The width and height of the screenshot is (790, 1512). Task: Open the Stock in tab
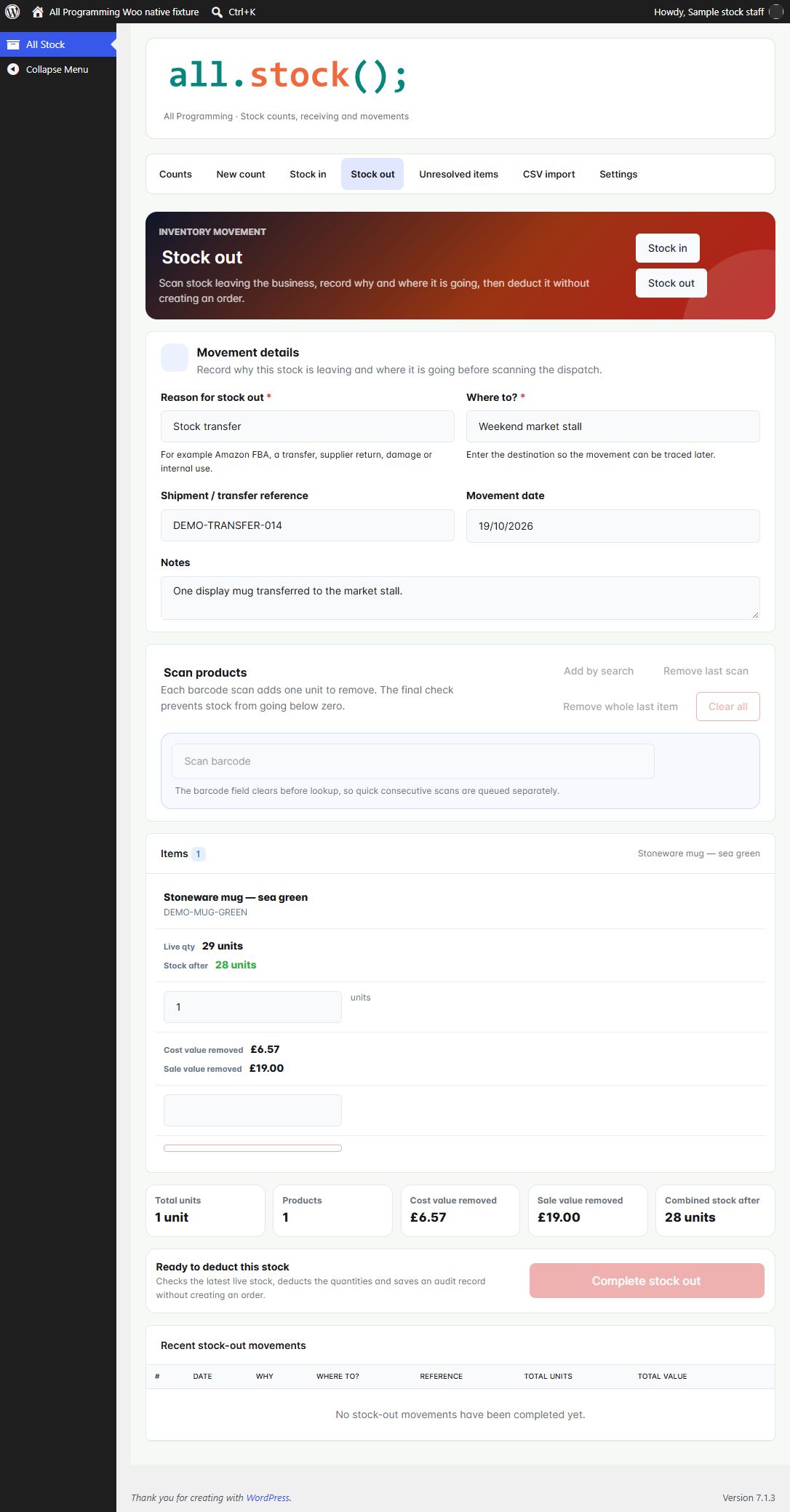tap(308, 174)
